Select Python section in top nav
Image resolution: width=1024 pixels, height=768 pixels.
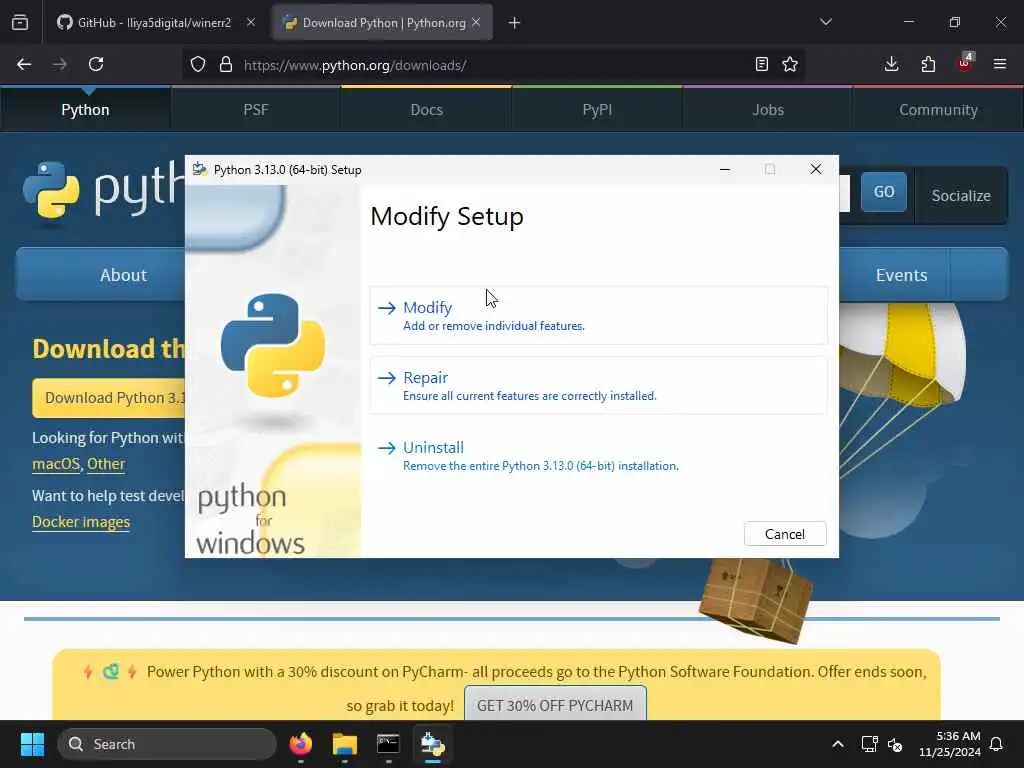point(86,110)
